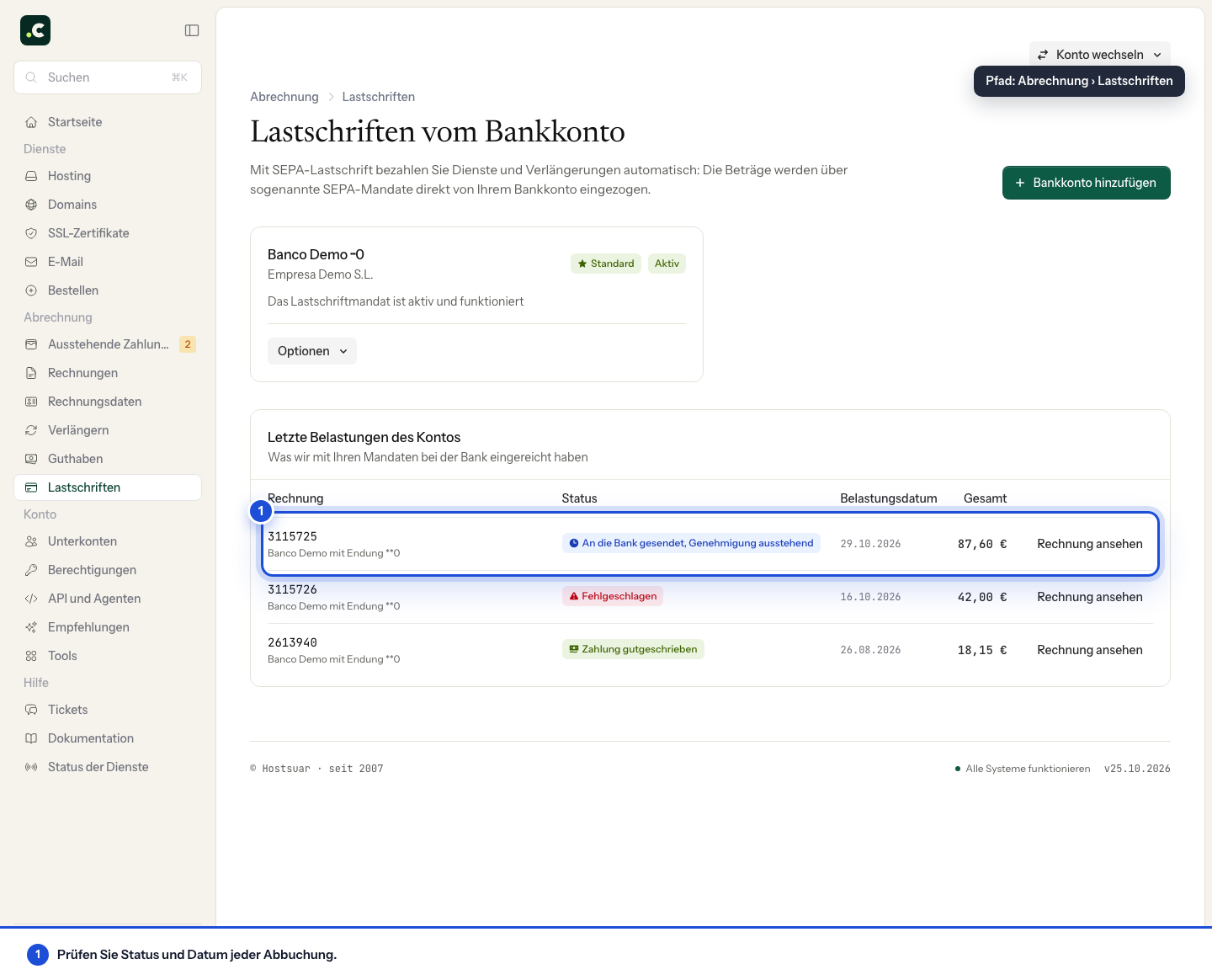Open Ausstehende Zahlungen in the sidebar
This screenshot has width=1212, height=980.
tap(108, 344)
